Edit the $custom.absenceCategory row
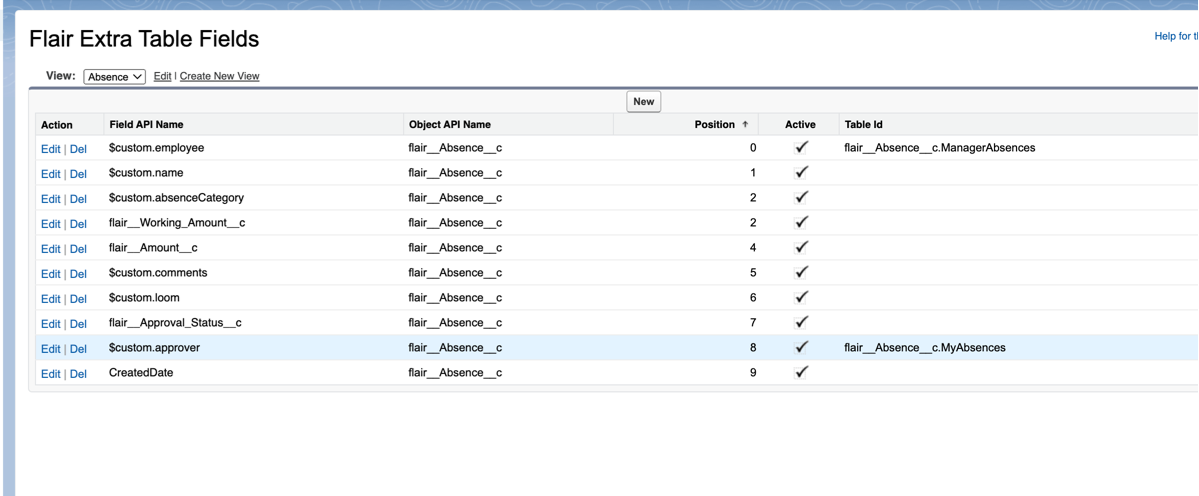 (50, 199)
